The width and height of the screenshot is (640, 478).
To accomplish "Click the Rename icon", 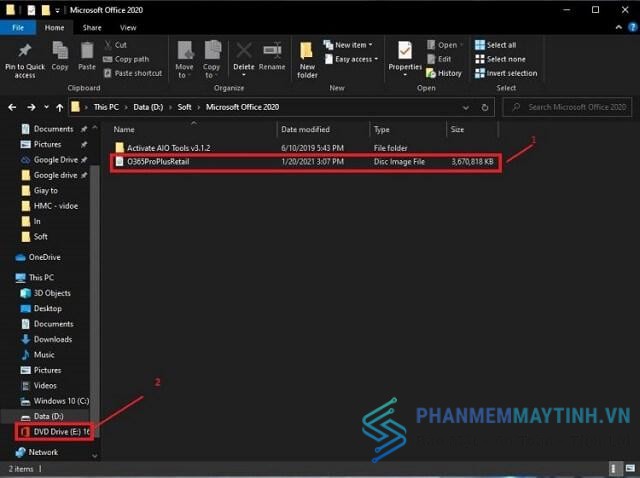I will point(272,51).
